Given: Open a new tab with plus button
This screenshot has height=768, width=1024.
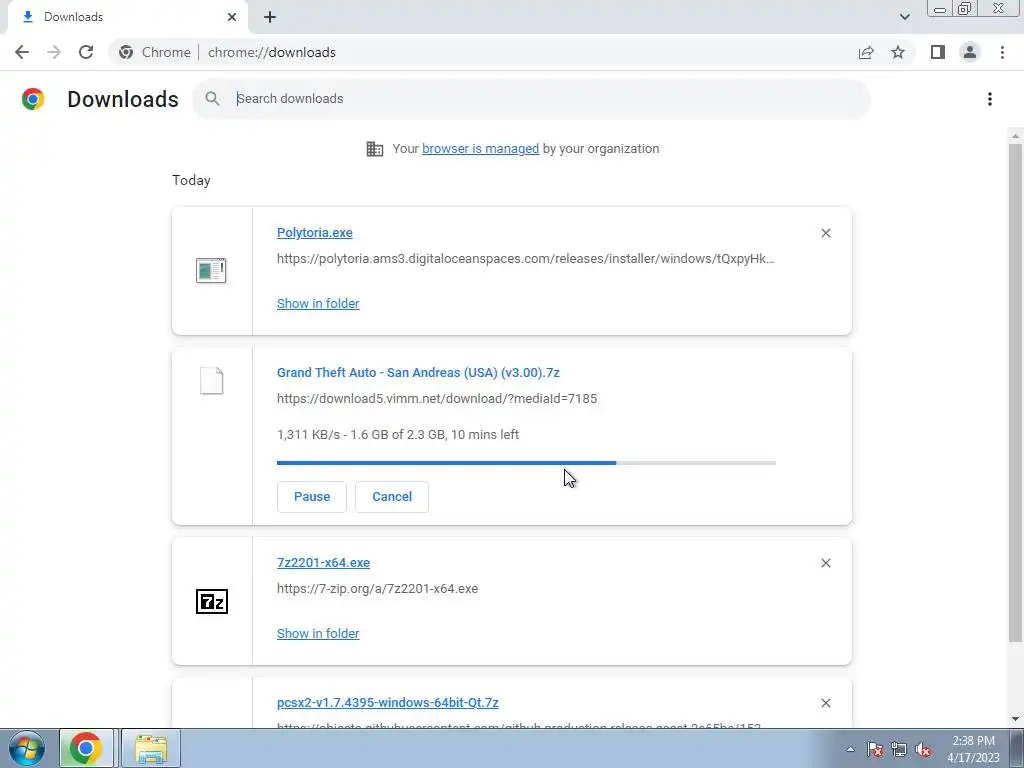Looking at the screenshot, I should [x=270, y=17].
